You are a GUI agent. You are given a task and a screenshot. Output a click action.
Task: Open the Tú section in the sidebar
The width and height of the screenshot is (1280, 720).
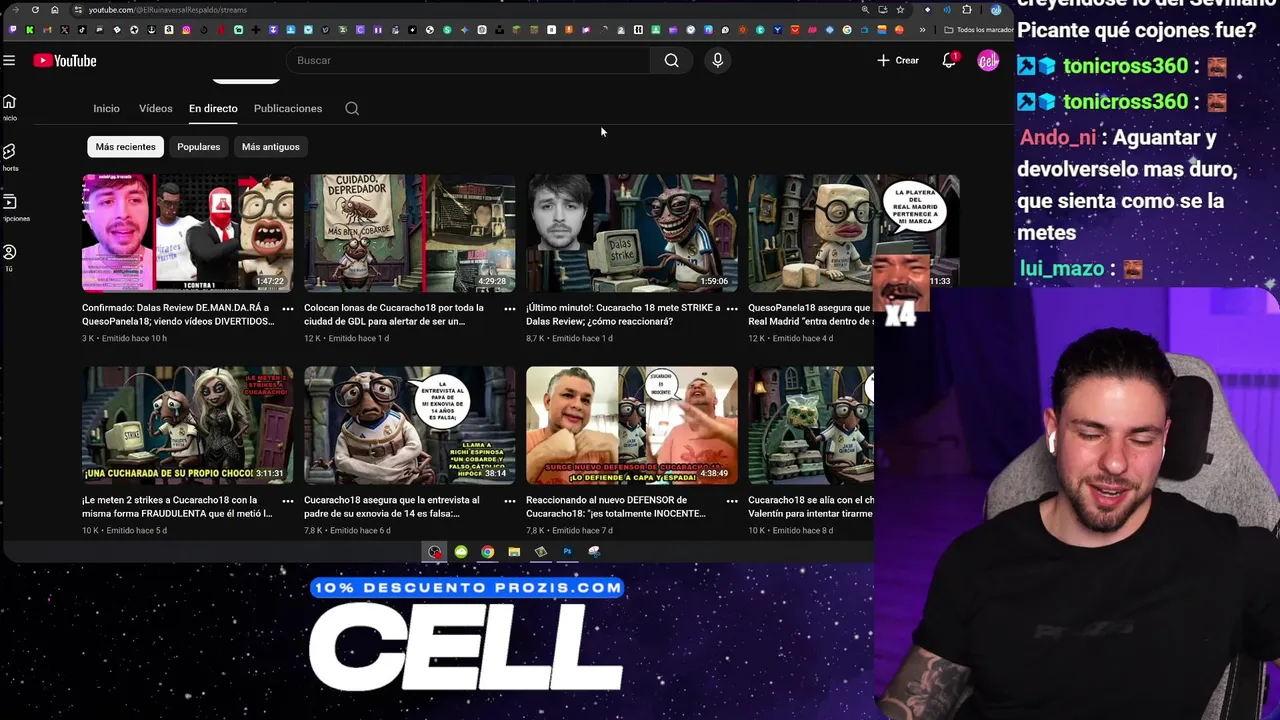click(x=9, y=258)
